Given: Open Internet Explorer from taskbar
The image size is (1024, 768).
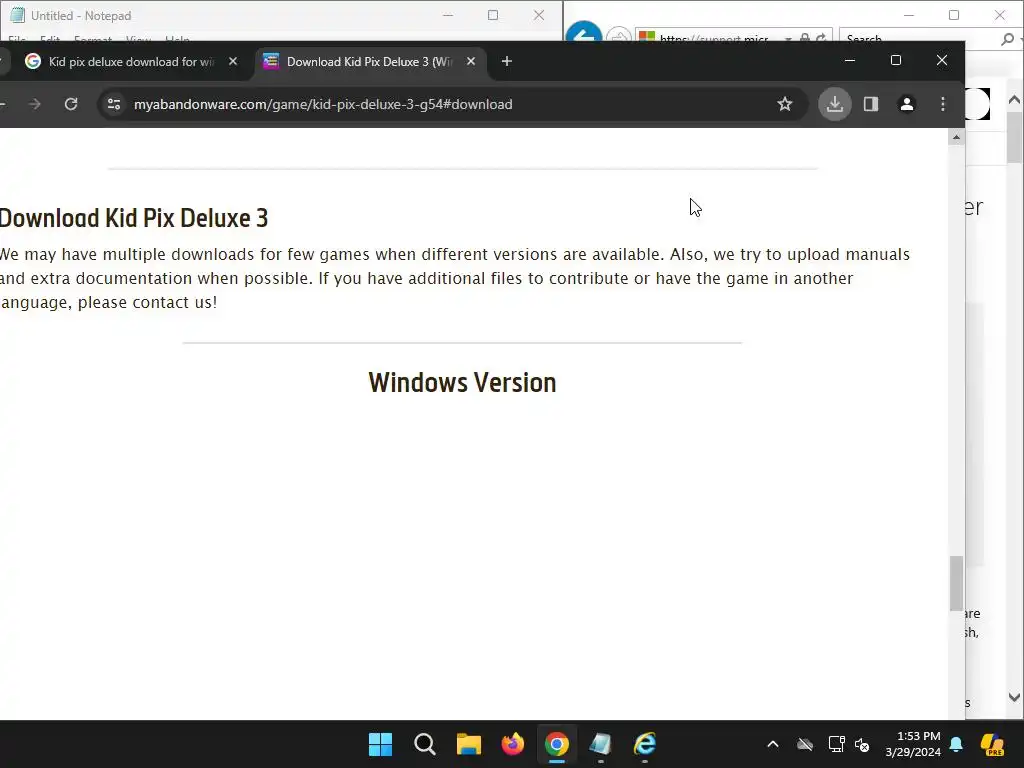Looking at the screenshot, I should (645, 744).
